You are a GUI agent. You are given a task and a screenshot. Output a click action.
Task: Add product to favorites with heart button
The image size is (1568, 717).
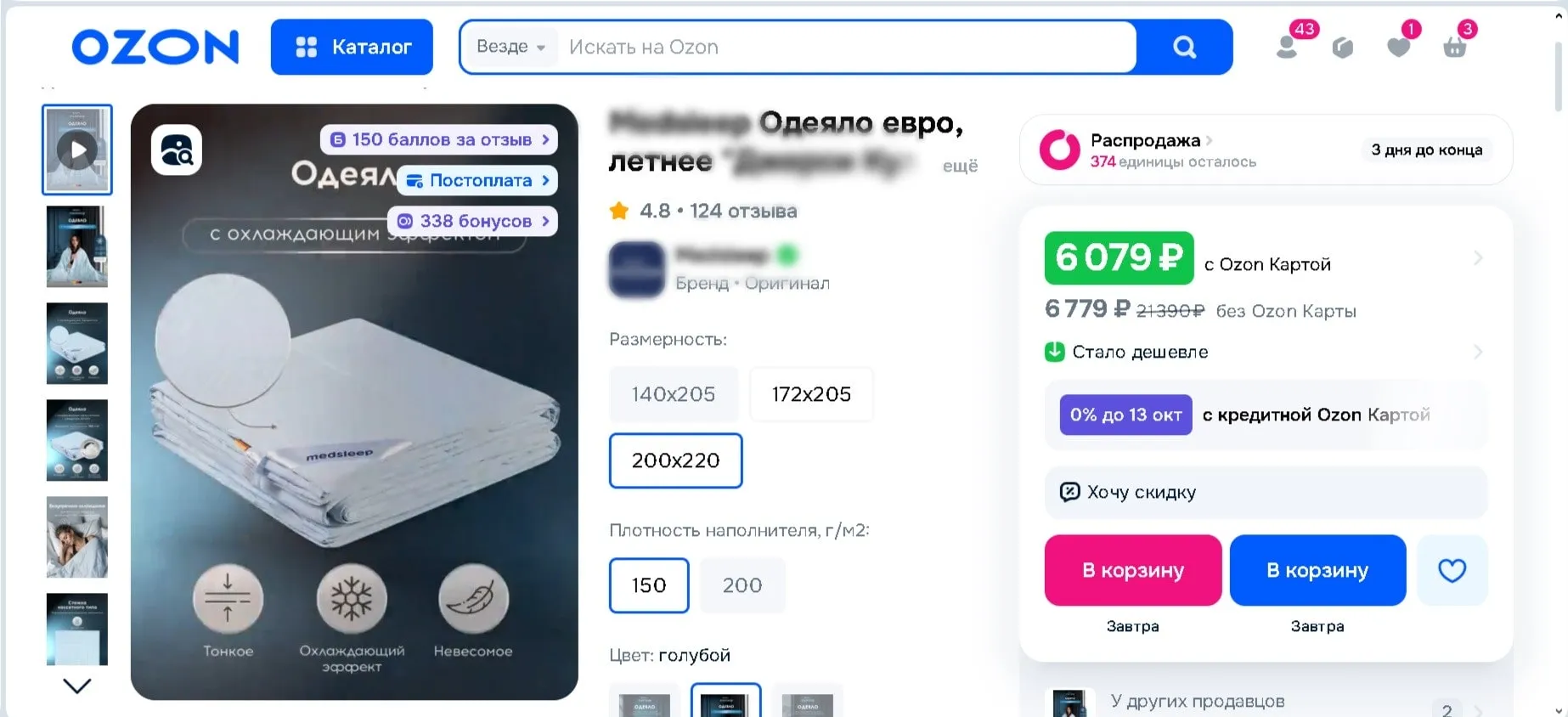tap(1452, 570)
